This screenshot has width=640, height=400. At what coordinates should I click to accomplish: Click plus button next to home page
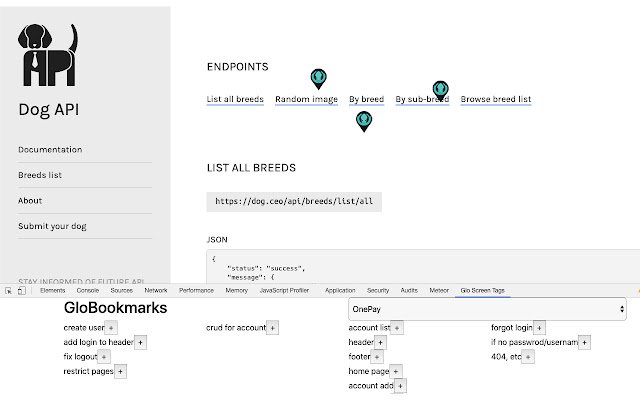396,372
